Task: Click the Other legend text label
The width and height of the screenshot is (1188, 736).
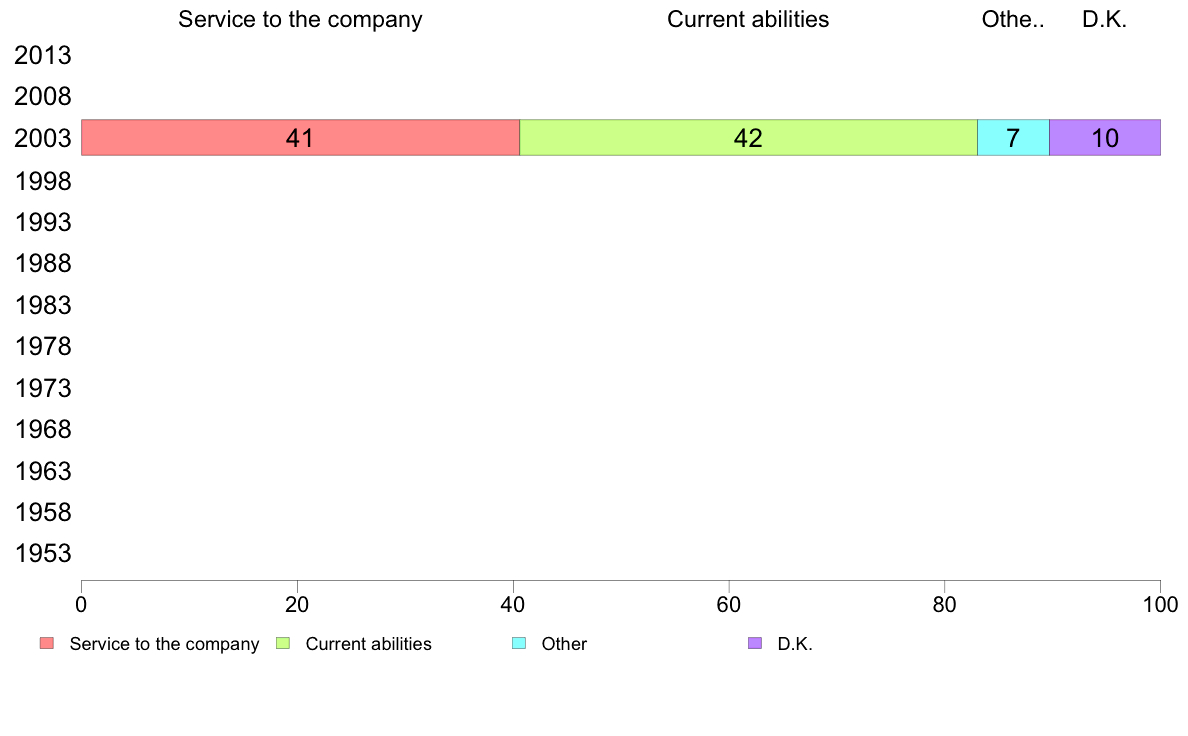Action: click(564, 644)
